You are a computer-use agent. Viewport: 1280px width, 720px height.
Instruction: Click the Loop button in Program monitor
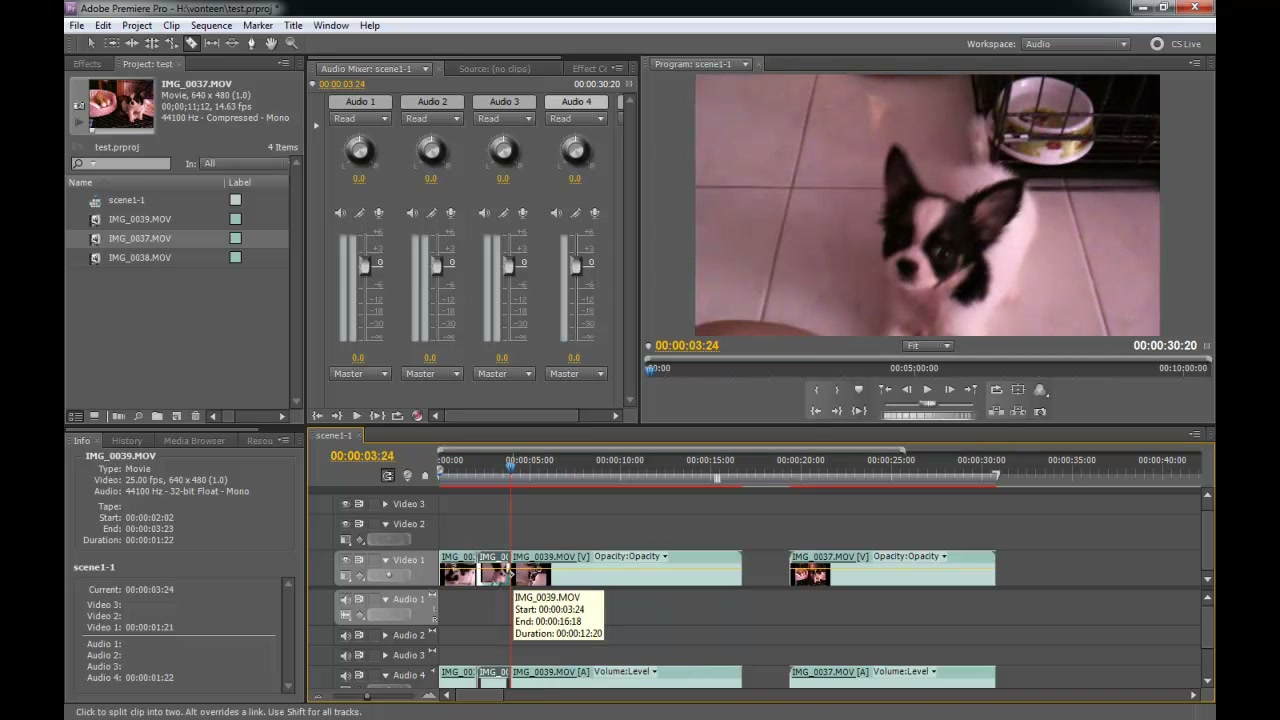click(997, 390)
